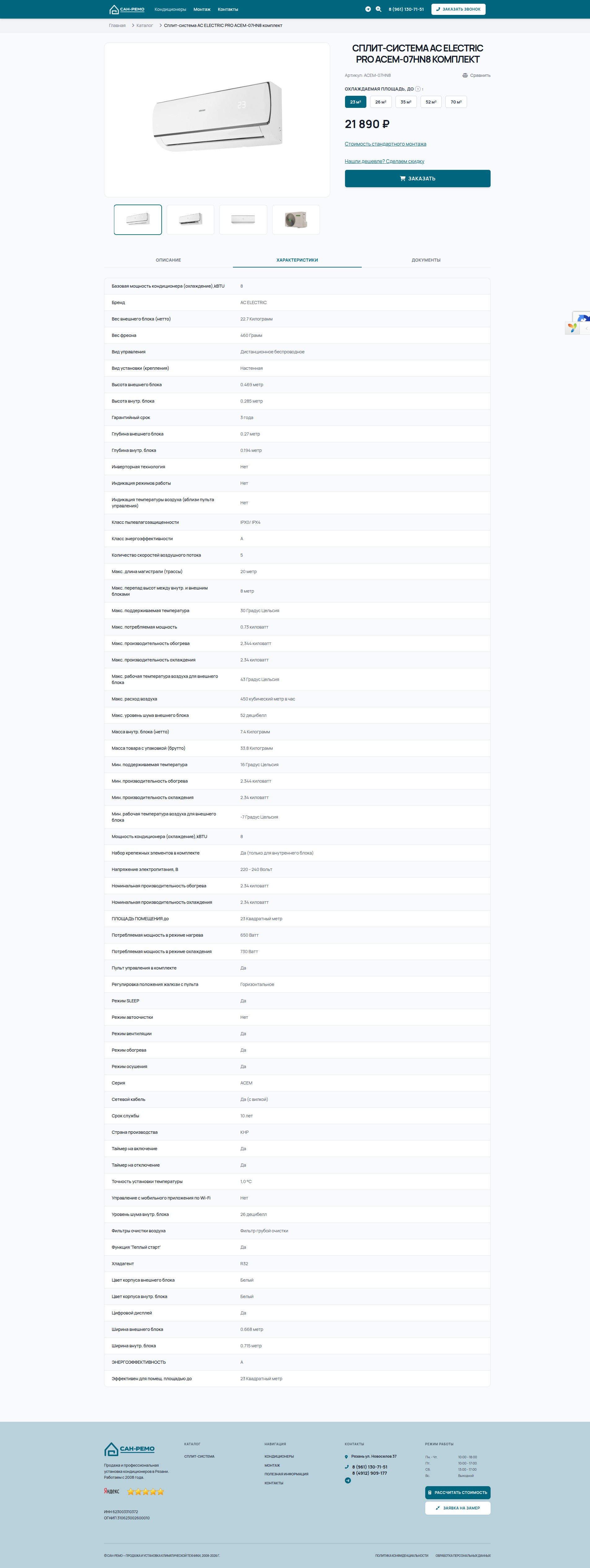Click the scales Сравнить compare icon
The width and height of the screenshot is (590, 1568).
click(465, 76)
